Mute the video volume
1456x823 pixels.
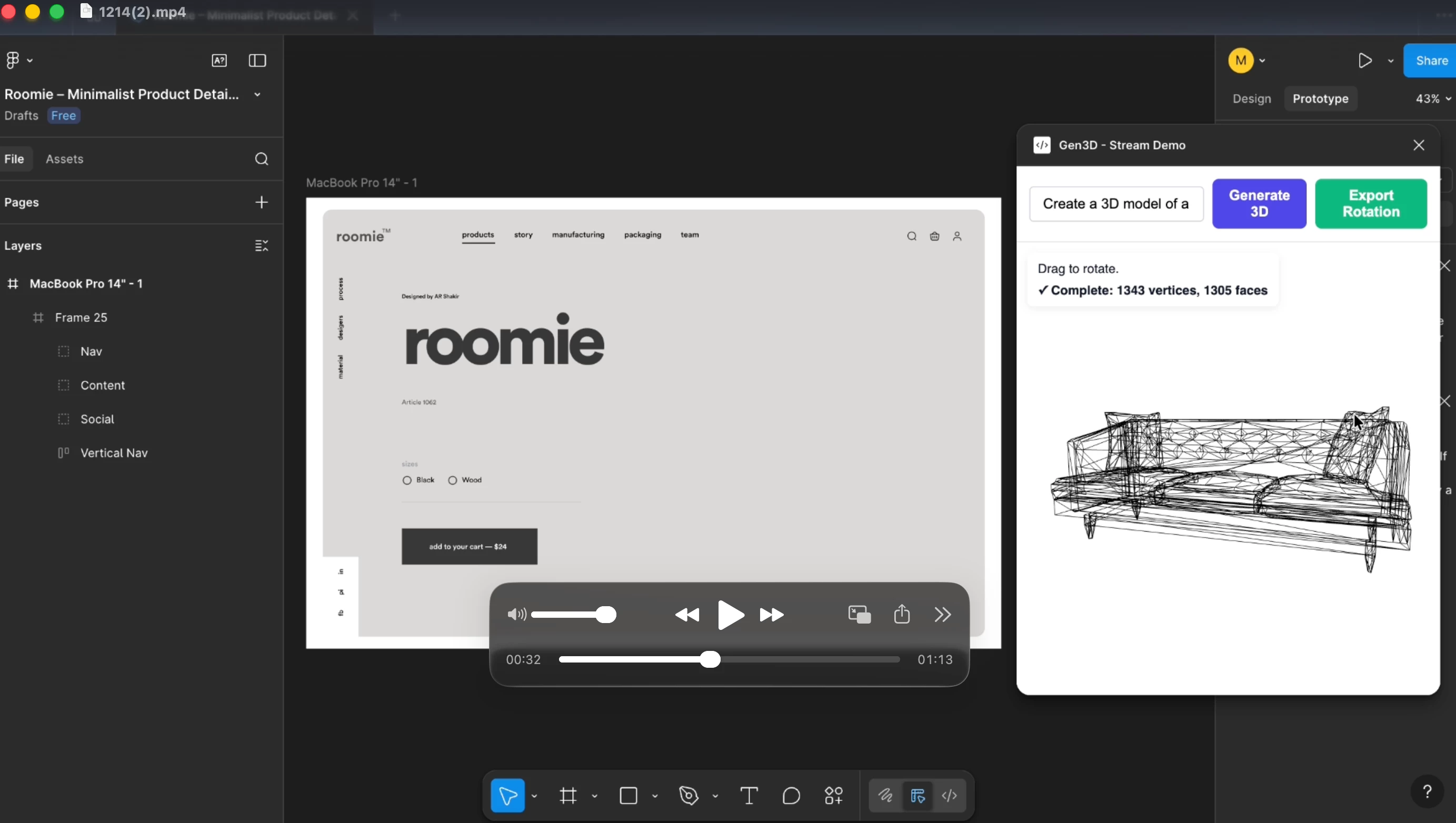click(517, 615)
